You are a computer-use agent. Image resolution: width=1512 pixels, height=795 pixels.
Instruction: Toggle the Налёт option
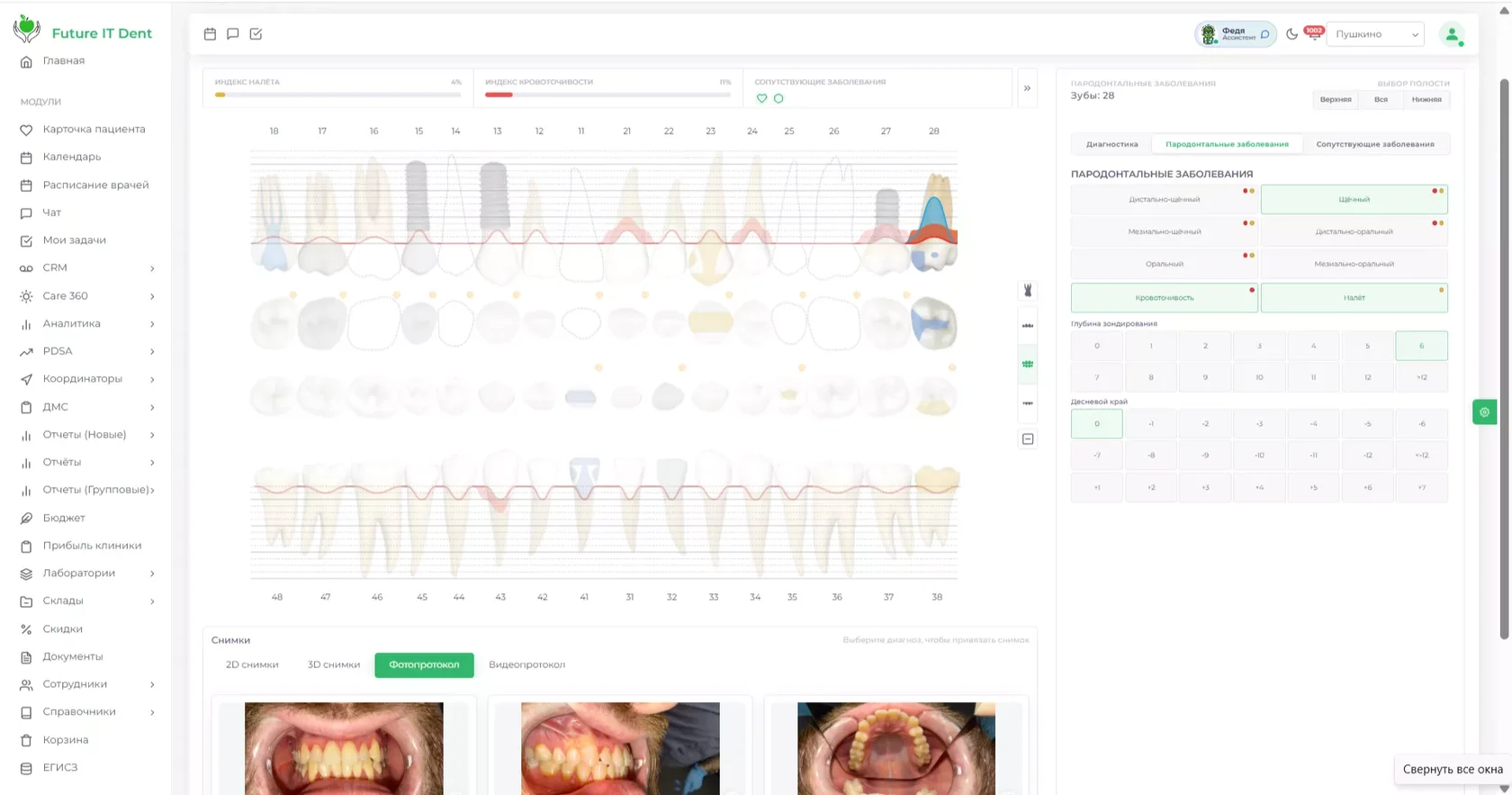1354,297
